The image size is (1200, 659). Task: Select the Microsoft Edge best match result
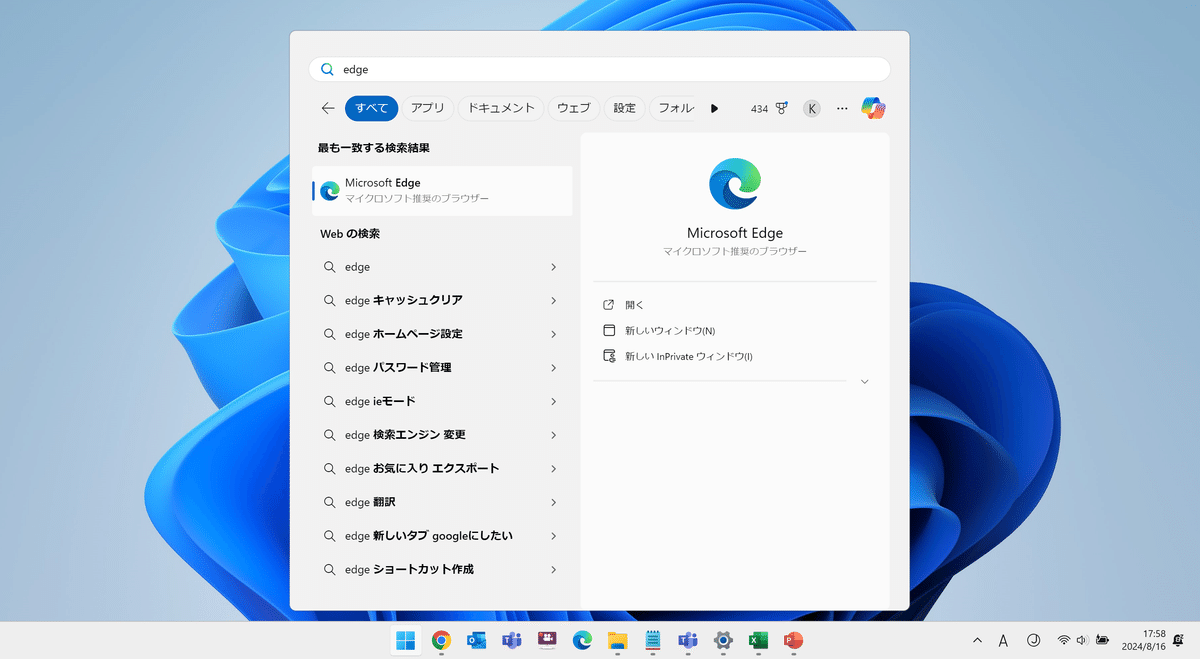click(x=443, y=190)
